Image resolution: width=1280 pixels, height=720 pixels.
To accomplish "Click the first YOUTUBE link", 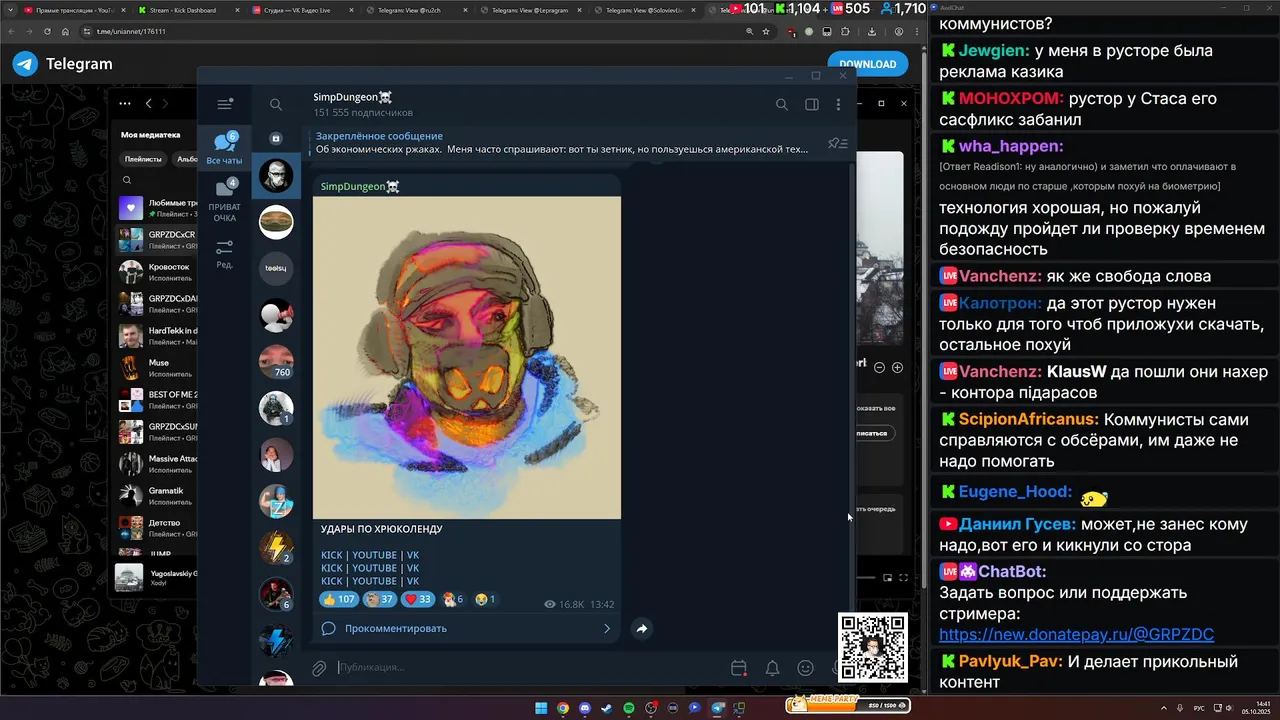I will (x=374, y=555).
